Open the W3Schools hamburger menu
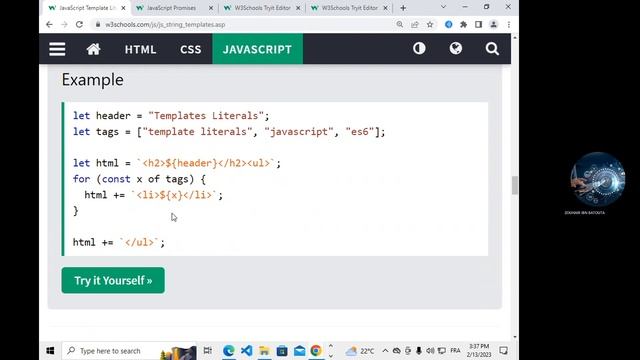This screenshot has width=640, height=360. 57,49
